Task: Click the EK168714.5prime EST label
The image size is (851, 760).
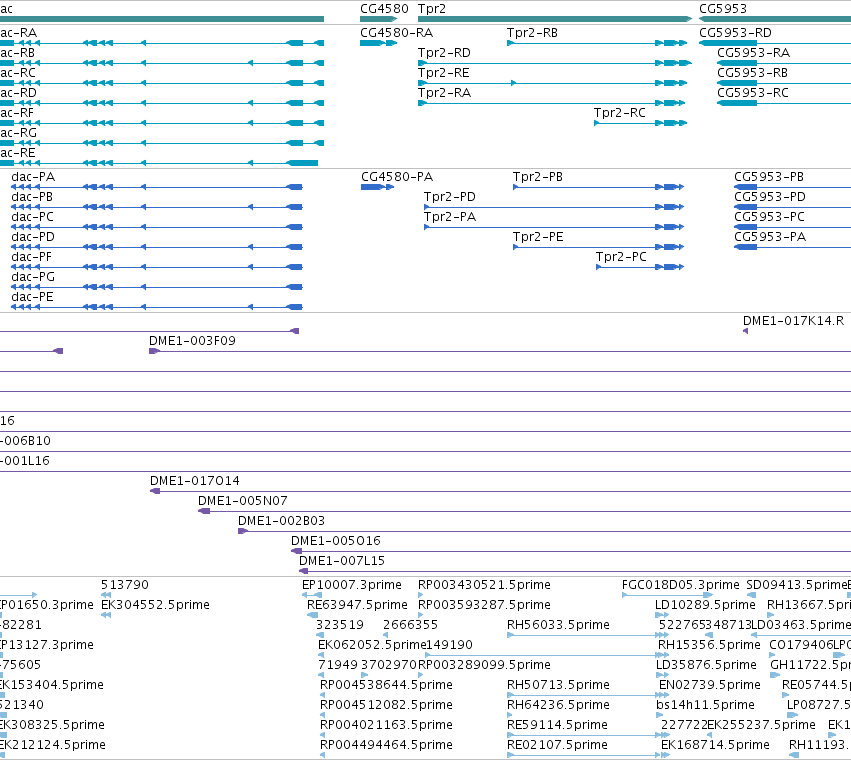Action: tap(715, 746)
